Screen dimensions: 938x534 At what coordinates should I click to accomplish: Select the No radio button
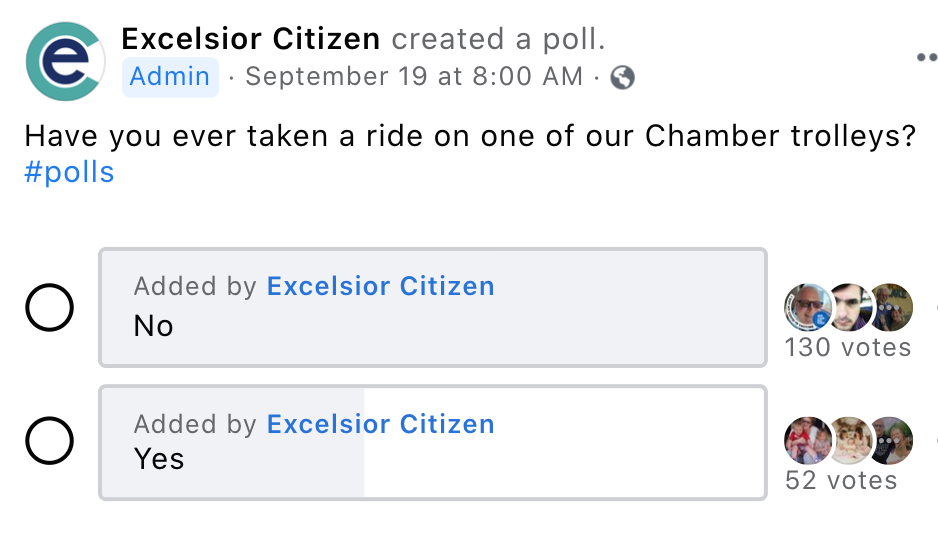click(x=49, y=308)
